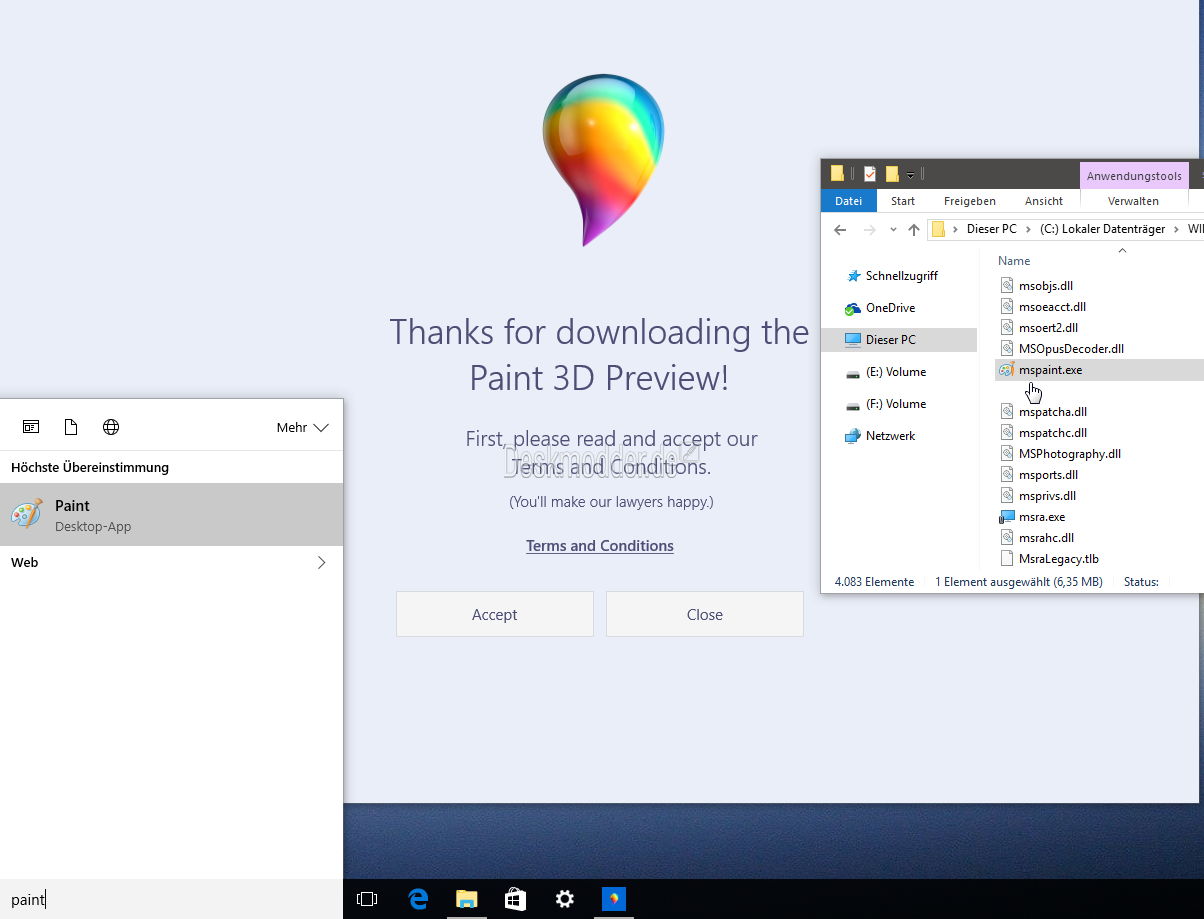Screen dimensions: 1204x919
Task: Go forward in File Explorer
Action: [870, 229]
